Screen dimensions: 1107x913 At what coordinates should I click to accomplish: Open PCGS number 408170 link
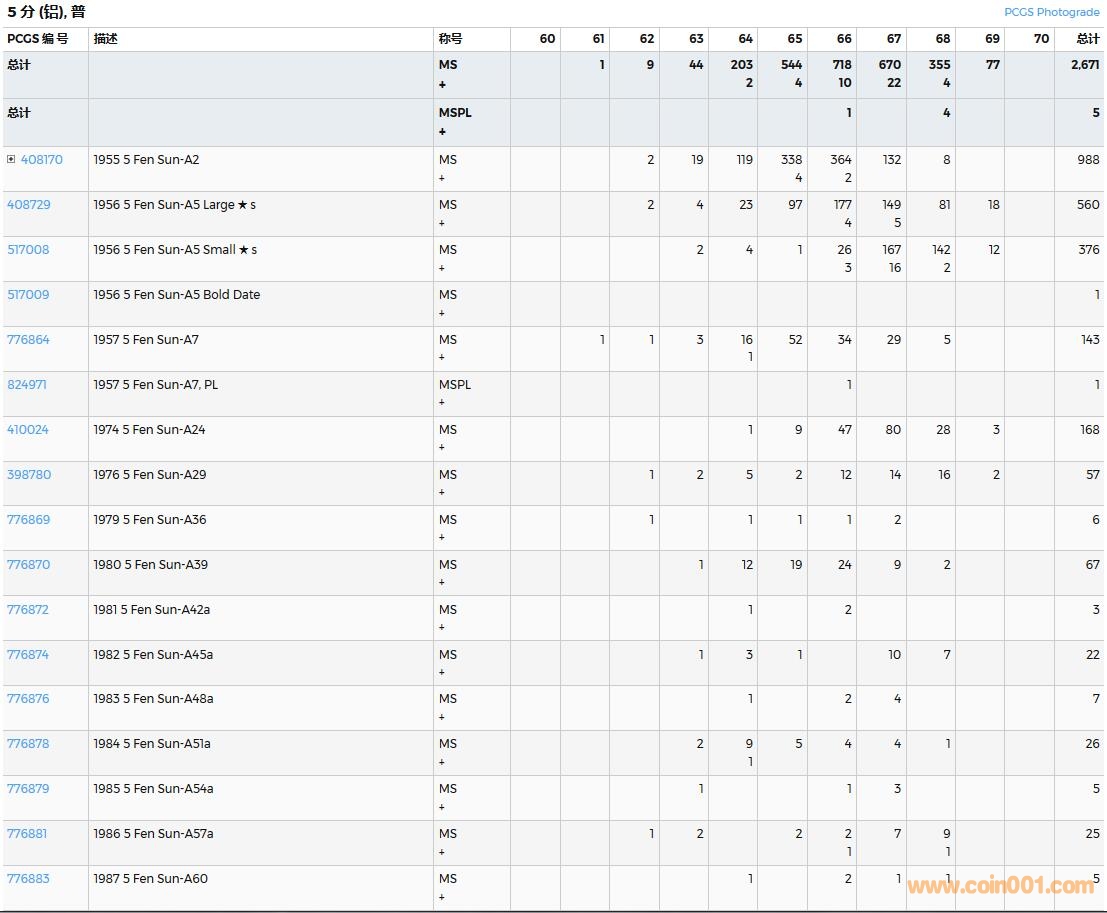(x=41, y=160)
